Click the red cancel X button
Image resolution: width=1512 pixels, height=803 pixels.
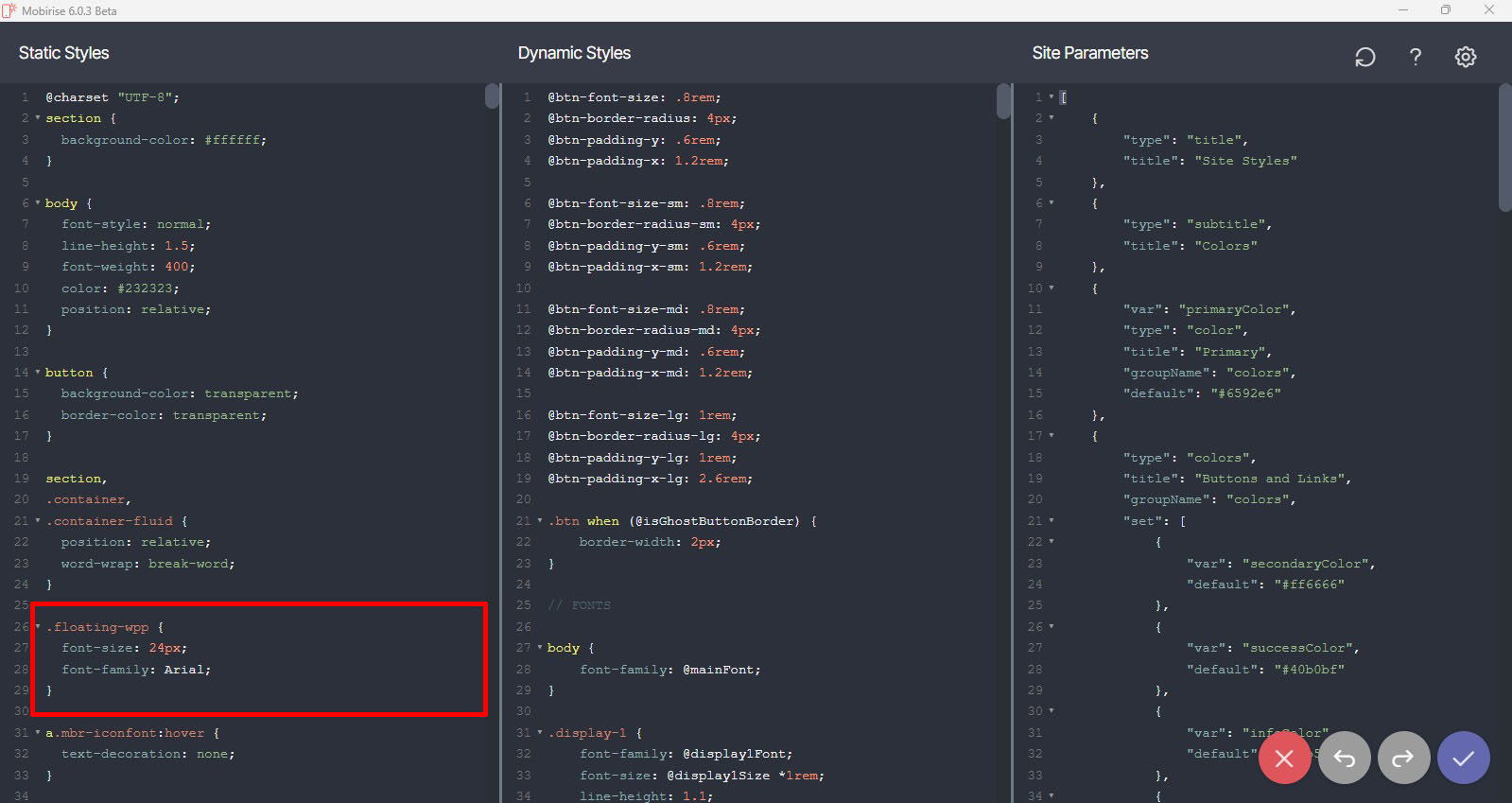point(1284,758)
